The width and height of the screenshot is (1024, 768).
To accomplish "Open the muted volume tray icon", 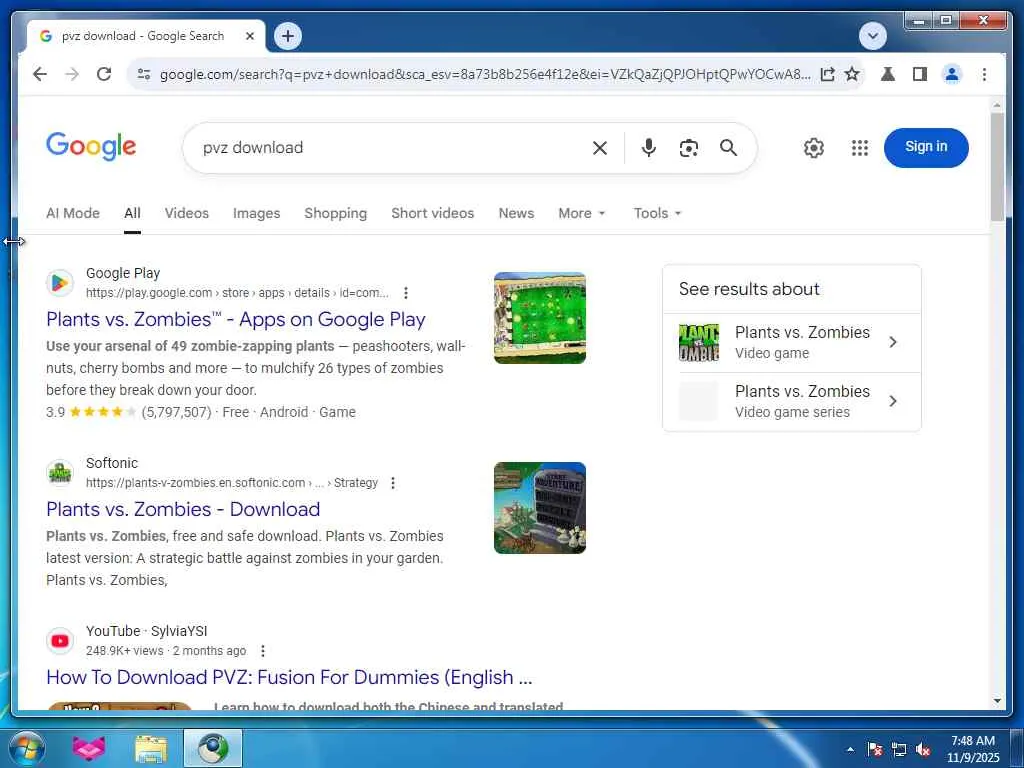I will [x=923, y=749].
